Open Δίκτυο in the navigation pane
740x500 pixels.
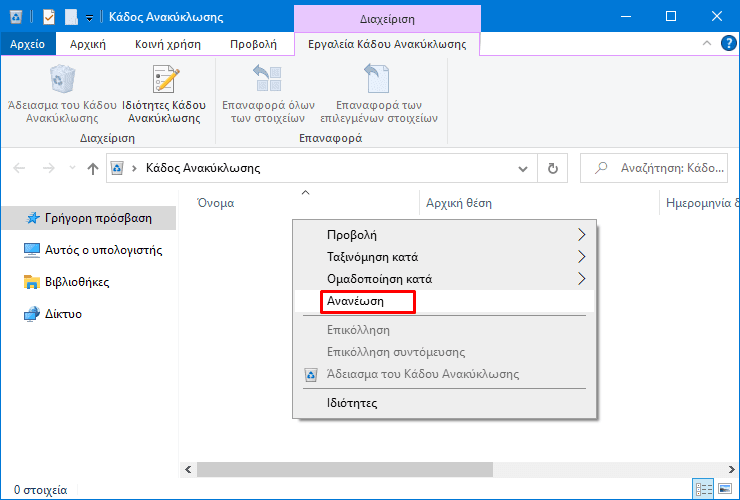pyautogui.click(x=53, y=314)
